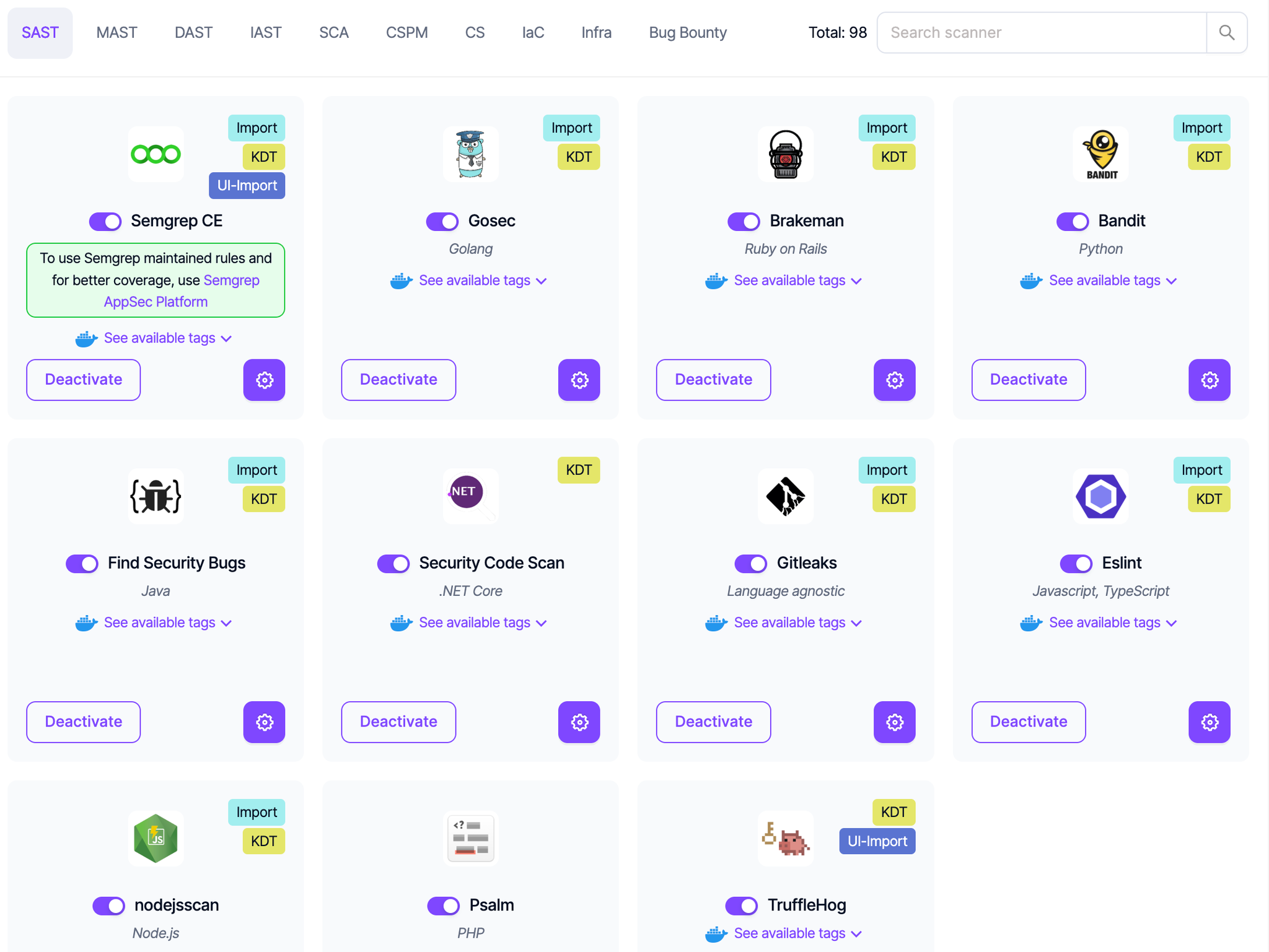
Task: Focus the Search scanner field
Action: pyautogui.click(x=1041, y=33)
